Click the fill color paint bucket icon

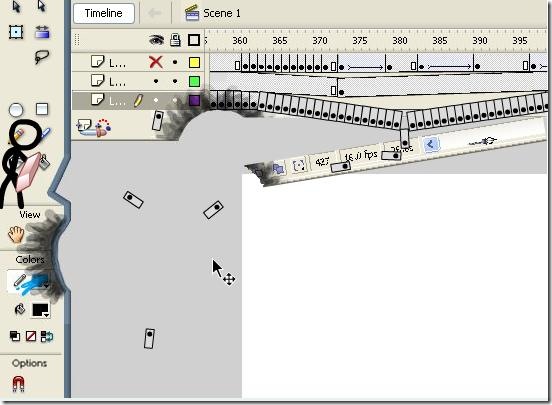[x=20, y=309]
